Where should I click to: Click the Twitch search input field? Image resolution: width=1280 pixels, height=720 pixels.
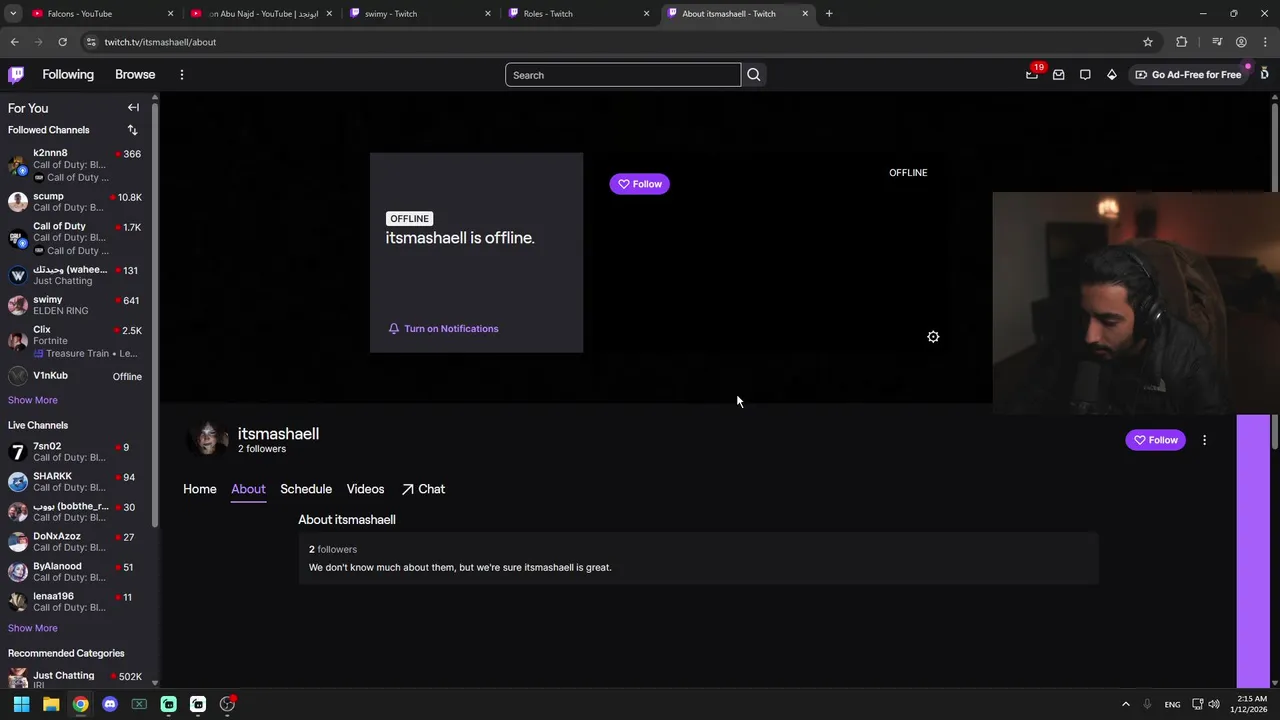tap(623, 75)
